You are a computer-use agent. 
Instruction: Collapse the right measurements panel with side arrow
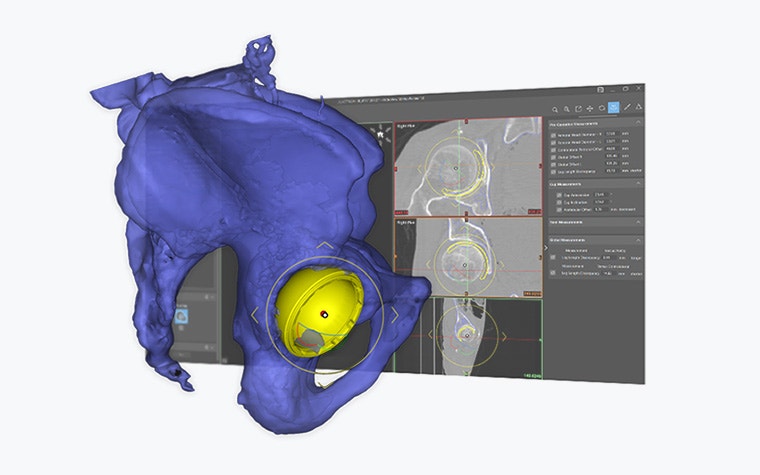pos(546,248)
